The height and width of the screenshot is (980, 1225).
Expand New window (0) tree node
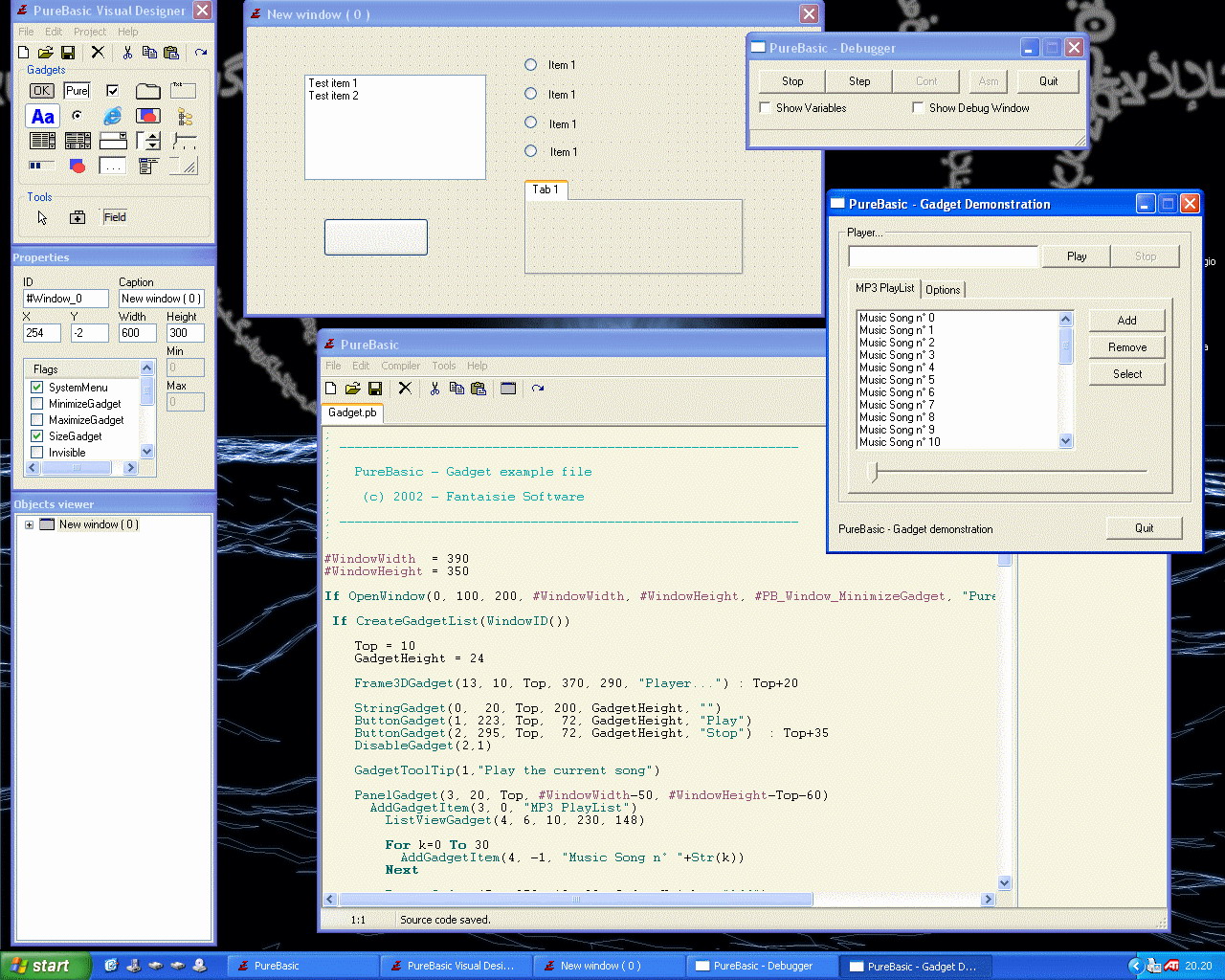click(29, 524)
